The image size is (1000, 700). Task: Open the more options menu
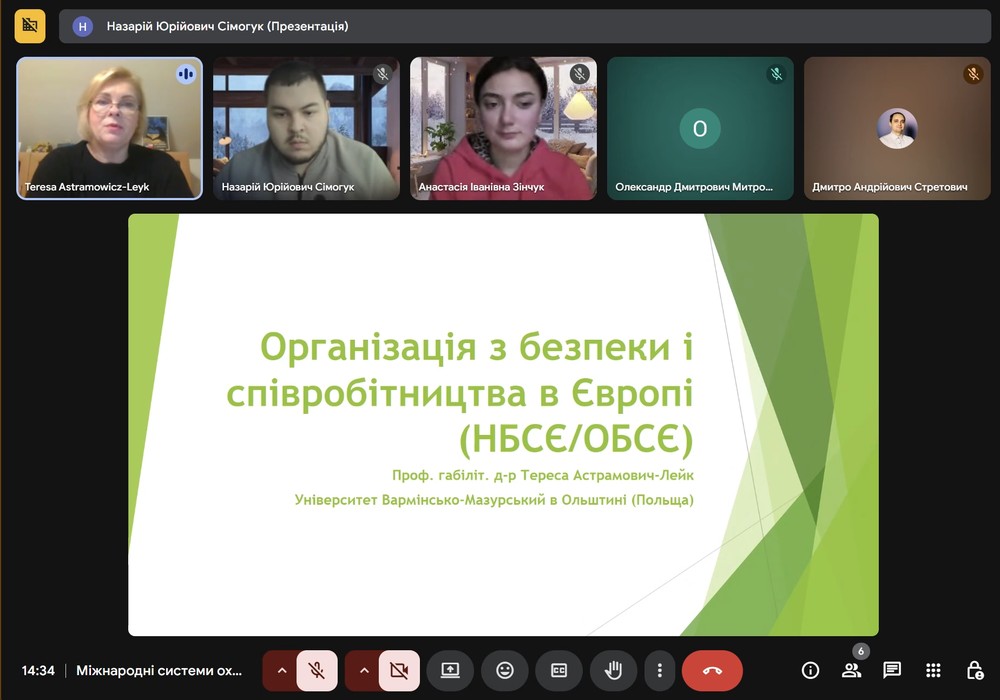[658, 671]
